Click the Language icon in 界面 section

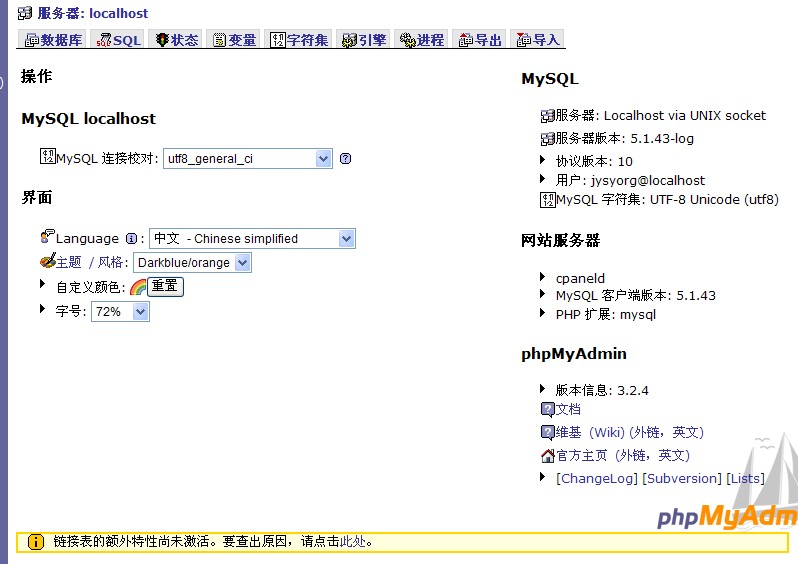47,236
